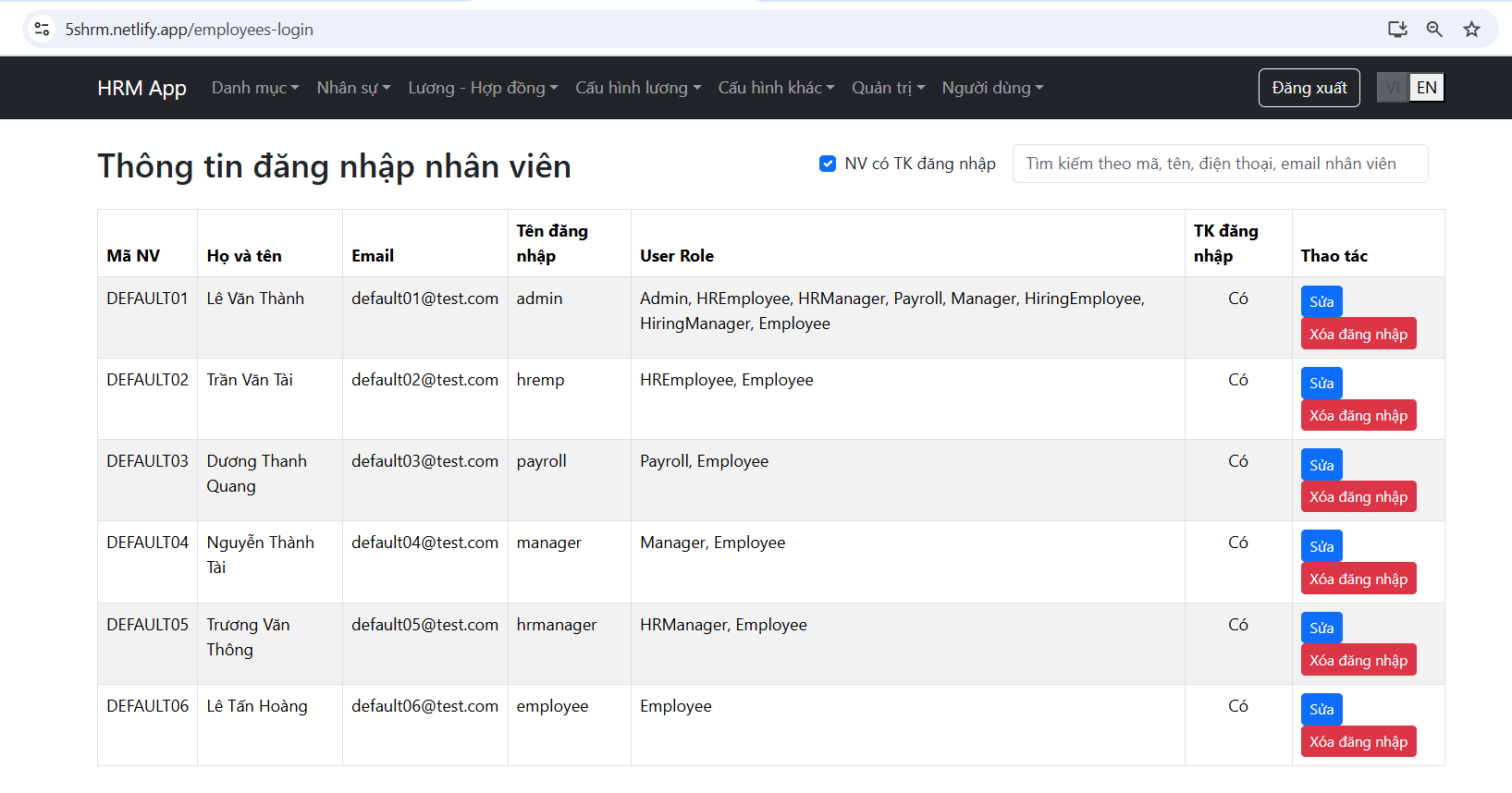Bookmark this page with the star icon
This screenshot has width=1512, height=793.
coord(1471,29)
